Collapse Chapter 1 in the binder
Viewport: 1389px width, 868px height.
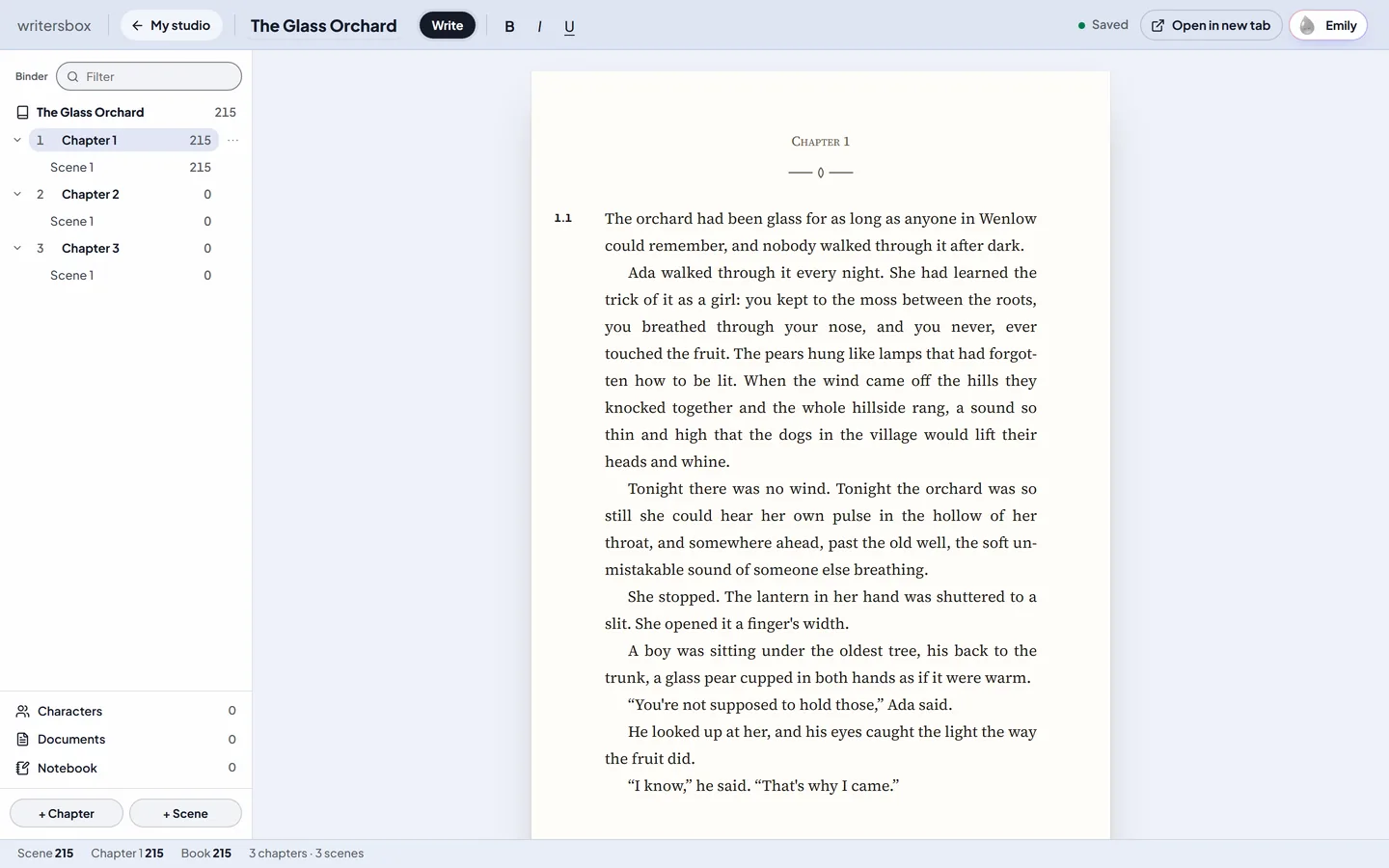point(17,140)
